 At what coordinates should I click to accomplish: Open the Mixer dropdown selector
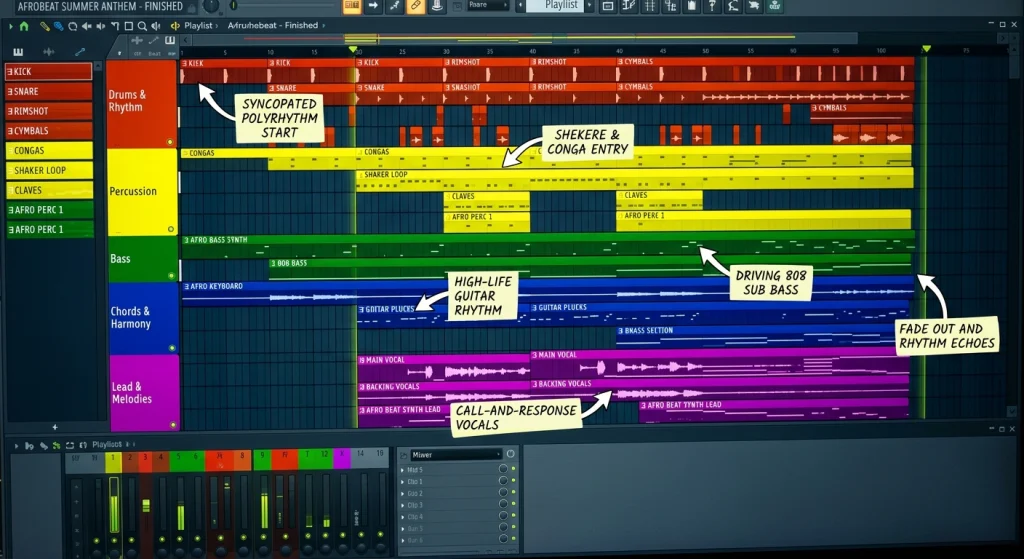(x=456, y=455)
